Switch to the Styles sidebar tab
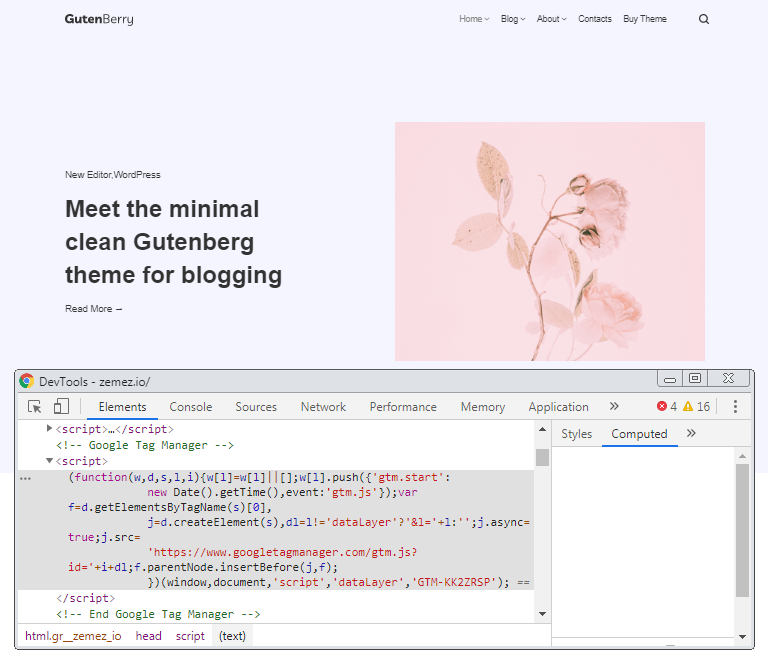Screen dimensions: 768x650 tap(576, 433)
